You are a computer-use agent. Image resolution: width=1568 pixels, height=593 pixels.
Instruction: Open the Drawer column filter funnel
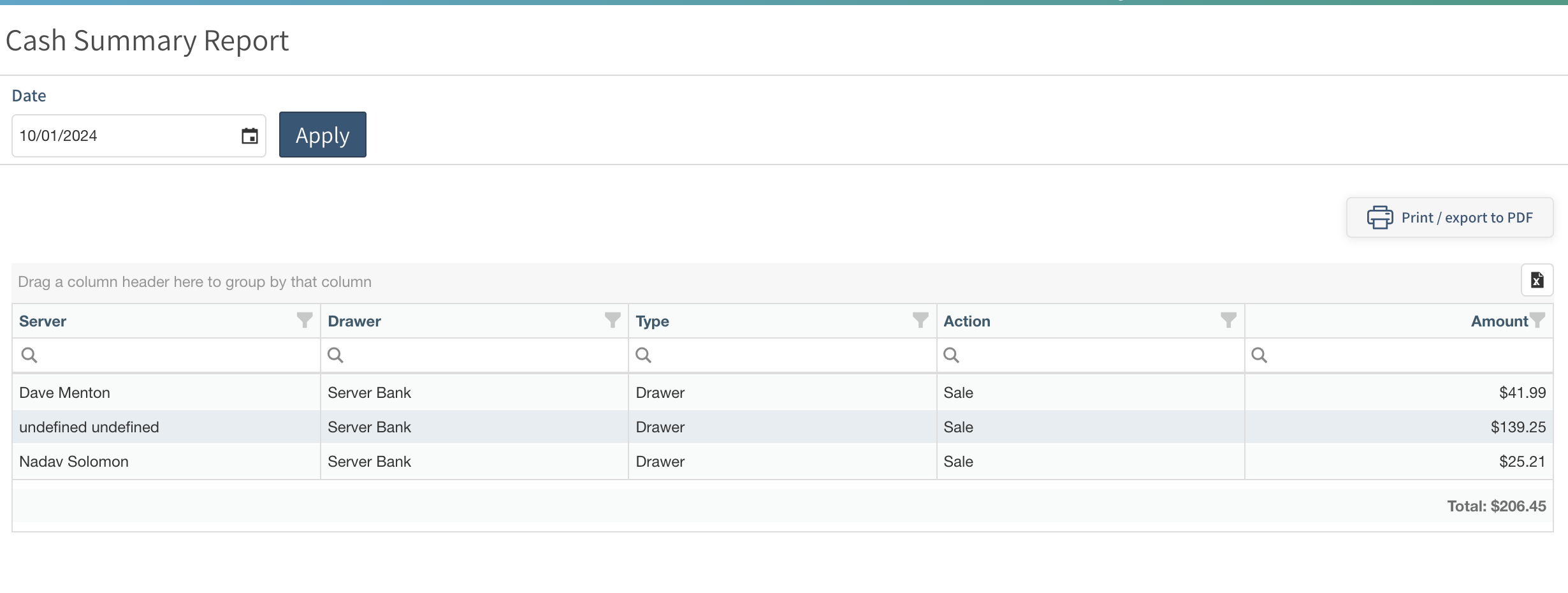point(613,320)
